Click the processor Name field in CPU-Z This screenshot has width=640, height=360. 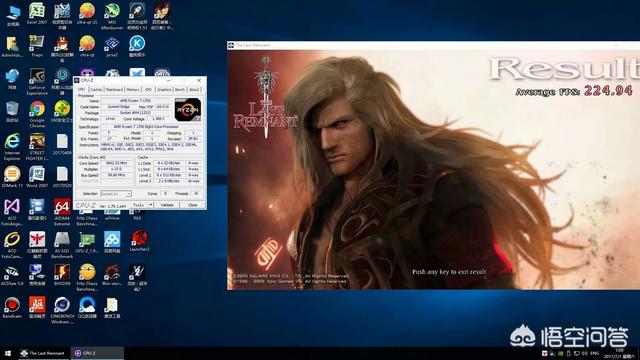tap(136, 100)
